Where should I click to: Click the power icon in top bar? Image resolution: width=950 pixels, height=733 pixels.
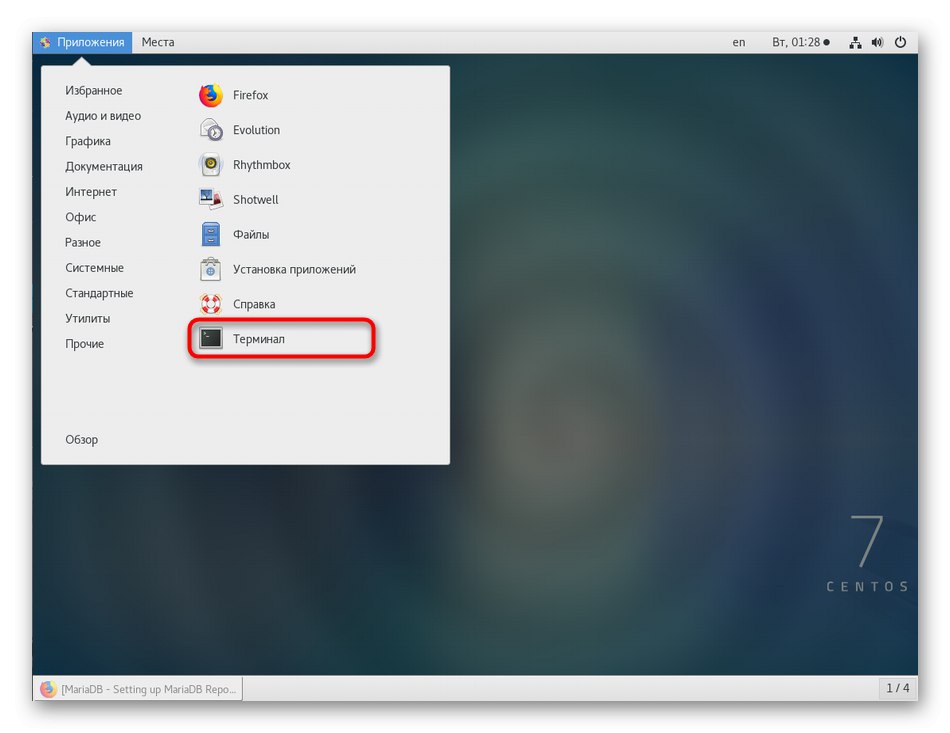pos(900,42)
